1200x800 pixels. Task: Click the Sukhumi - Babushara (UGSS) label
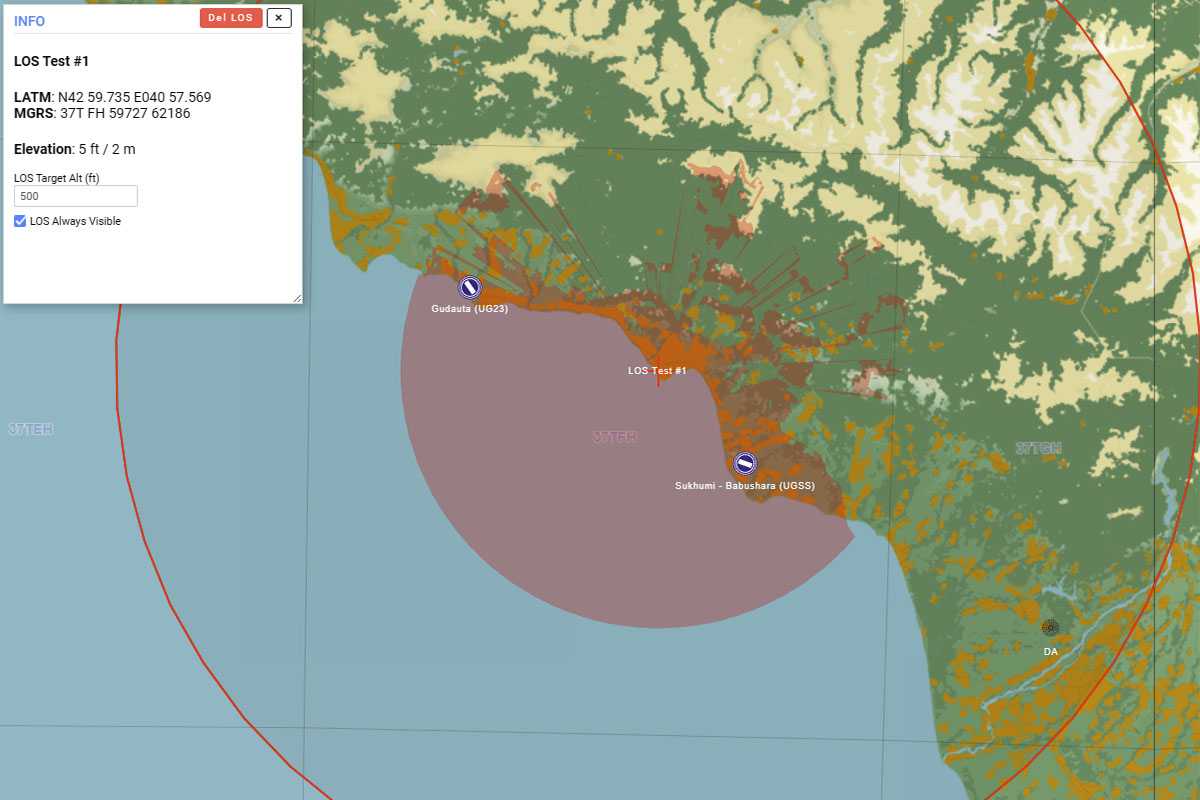pos(745,485)
